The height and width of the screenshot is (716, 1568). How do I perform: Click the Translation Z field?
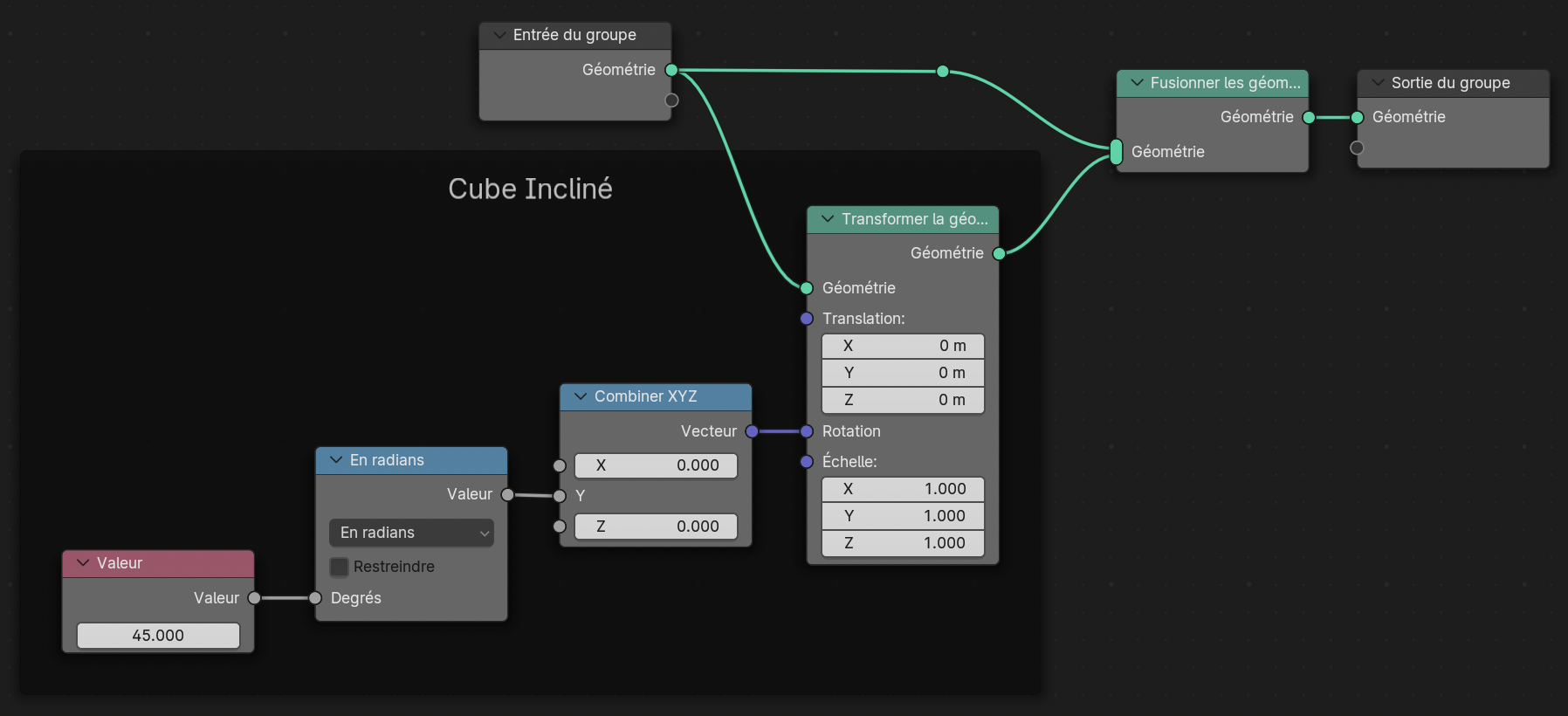(x=903, y=400)
